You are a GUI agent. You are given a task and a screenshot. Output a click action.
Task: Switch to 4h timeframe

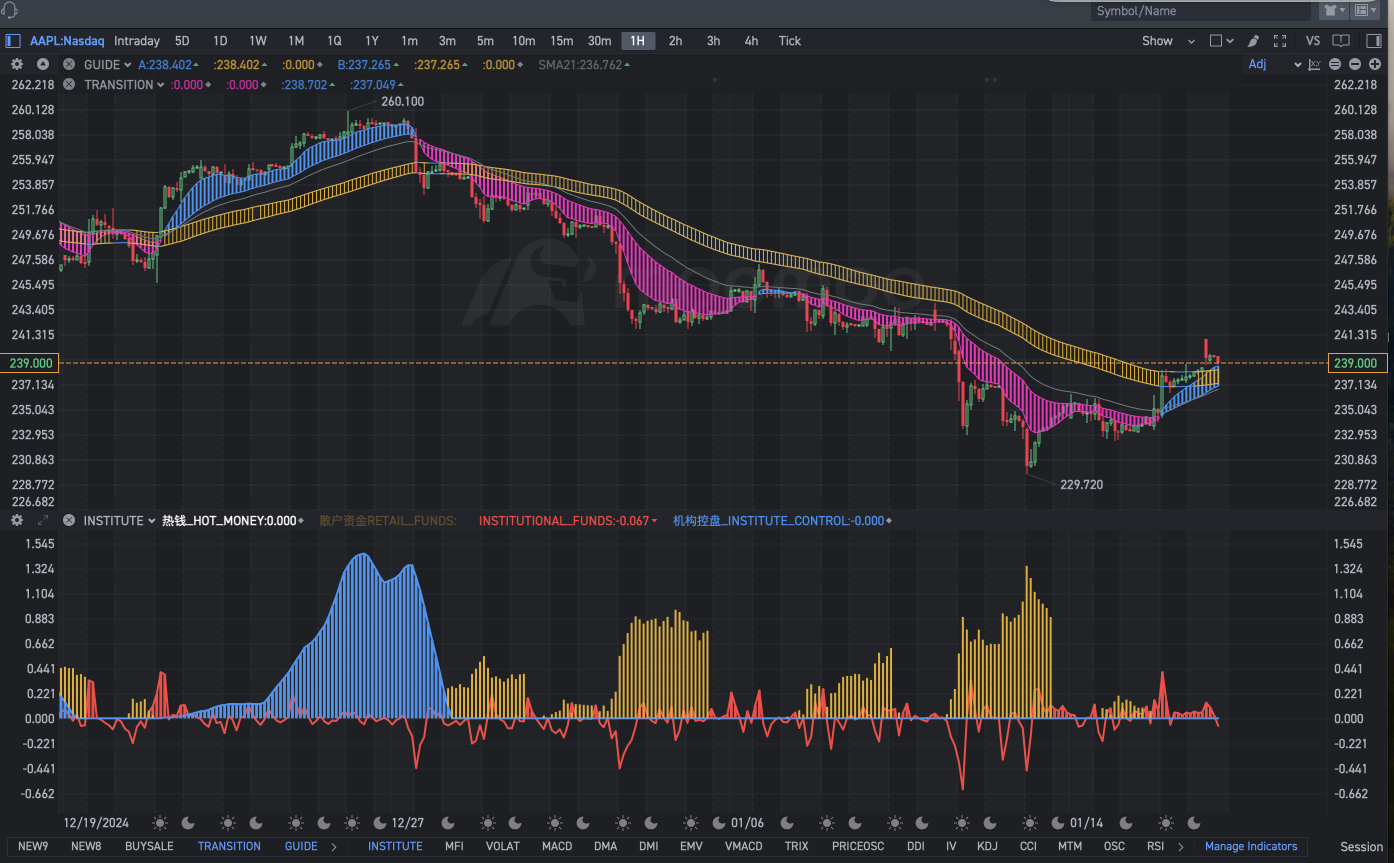[x=751, y=41]
